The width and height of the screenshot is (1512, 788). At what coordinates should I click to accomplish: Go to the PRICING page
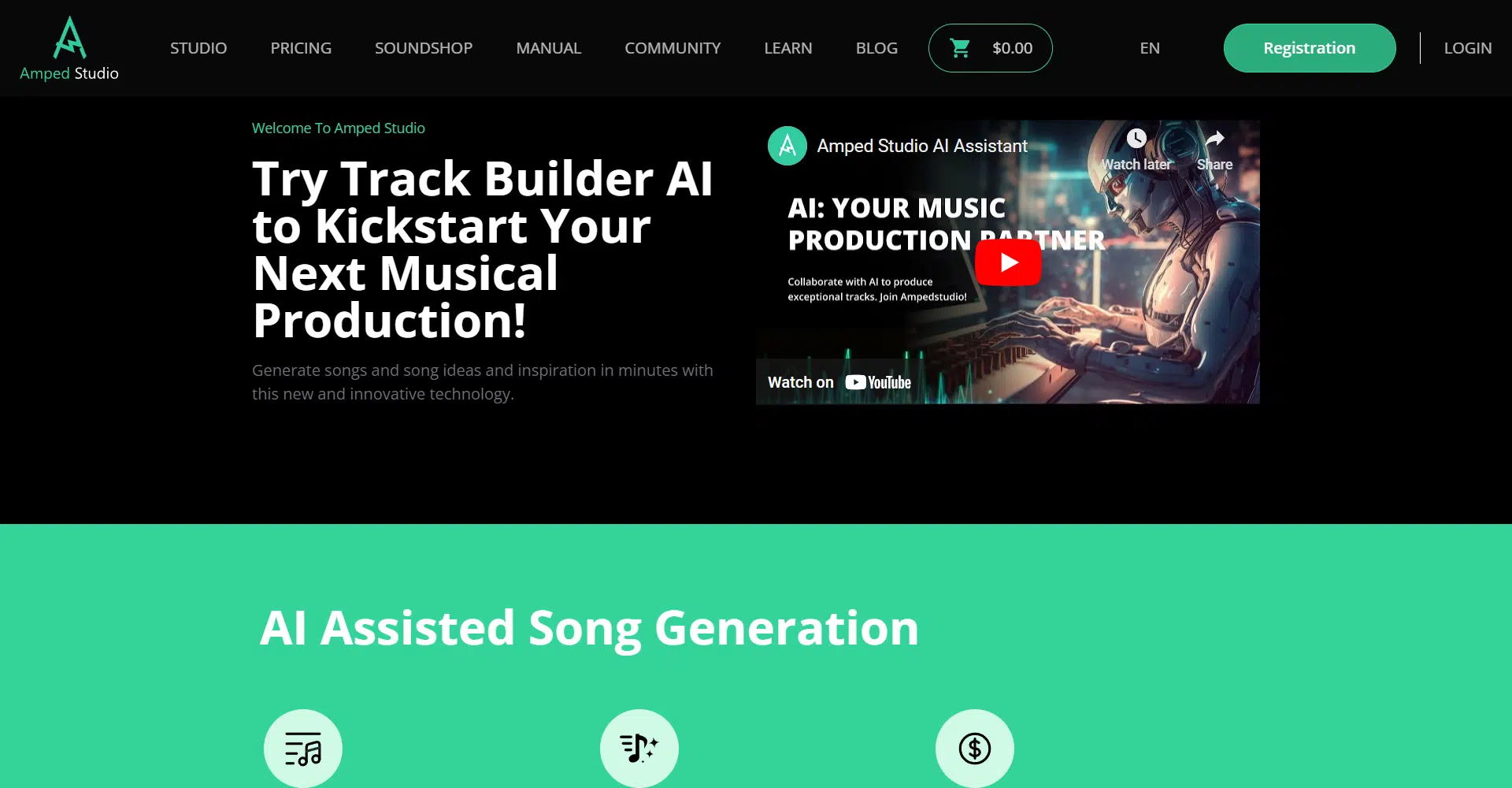tap(301, 48)
